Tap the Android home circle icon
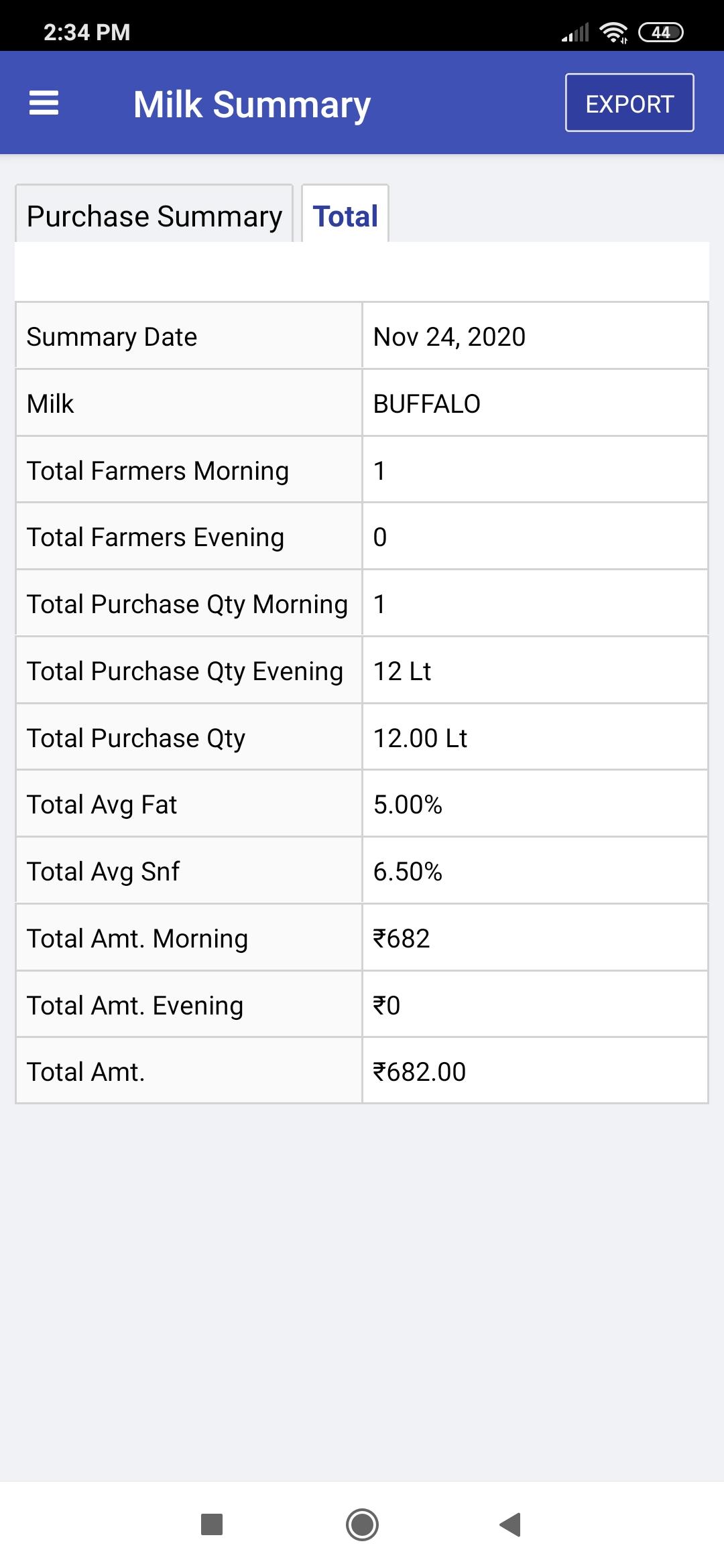This screenshot has height=1568, width=724. pos(362,1524)
